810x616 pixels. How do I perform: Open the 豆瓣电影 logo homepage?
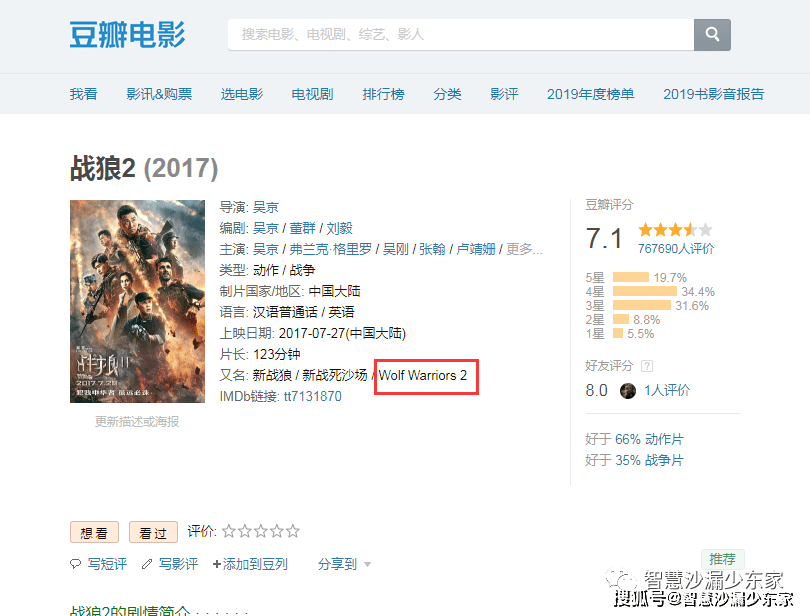127,35
